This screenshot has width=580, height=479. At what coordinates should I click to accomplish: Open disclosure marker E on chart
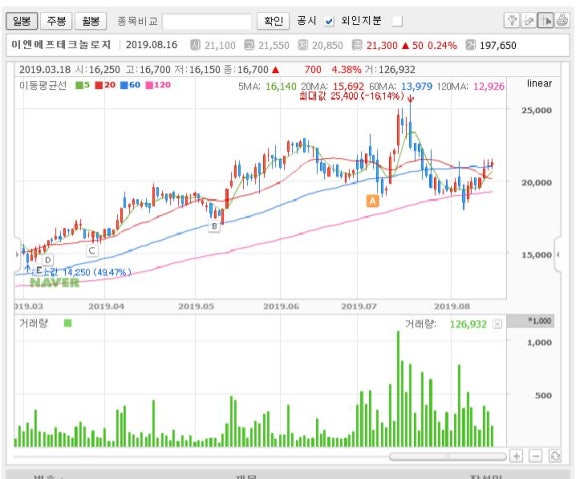(38, 270)
